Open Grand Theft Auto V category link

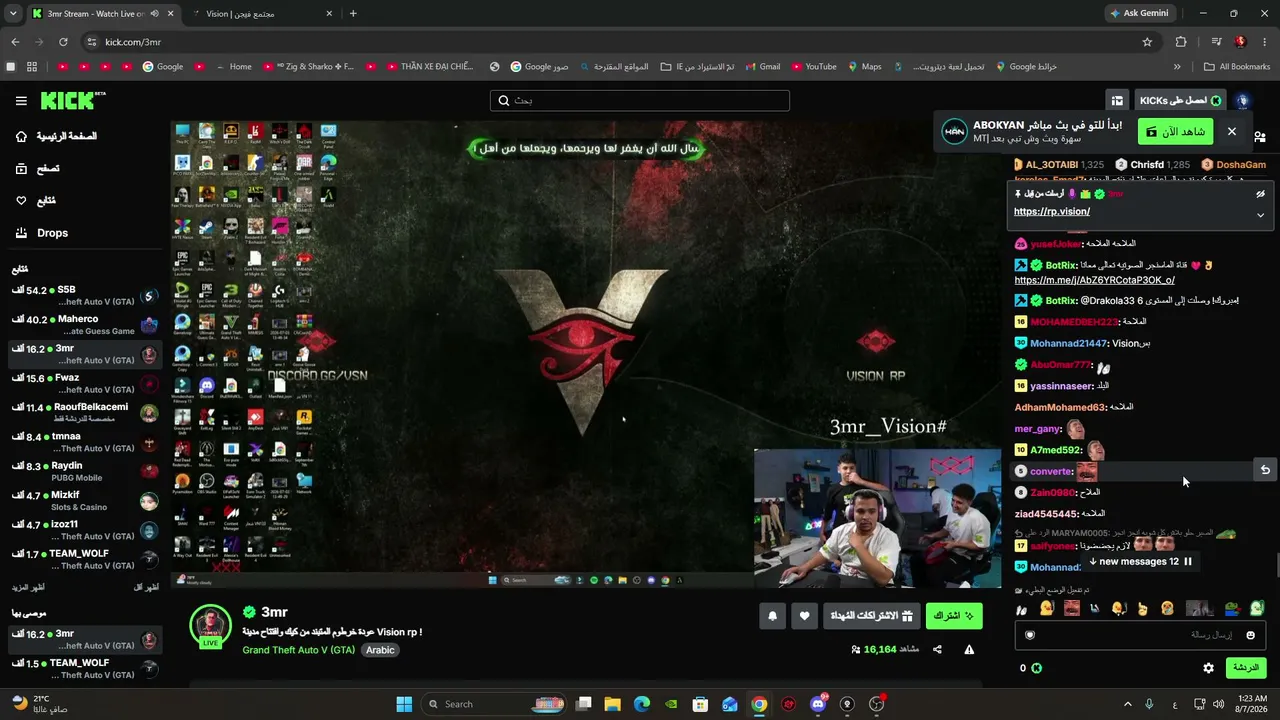[x=298, y=650]
